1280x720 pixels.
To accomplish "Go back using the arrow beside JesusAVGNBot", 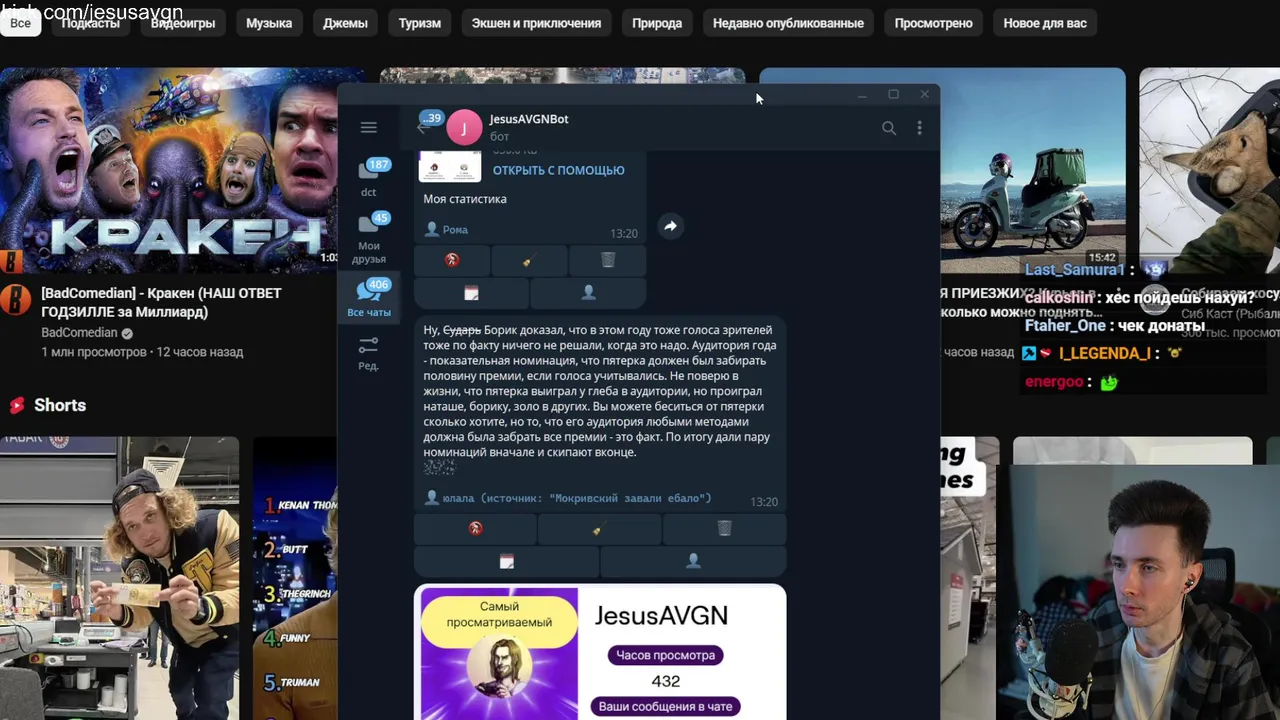I will [422, 128].
